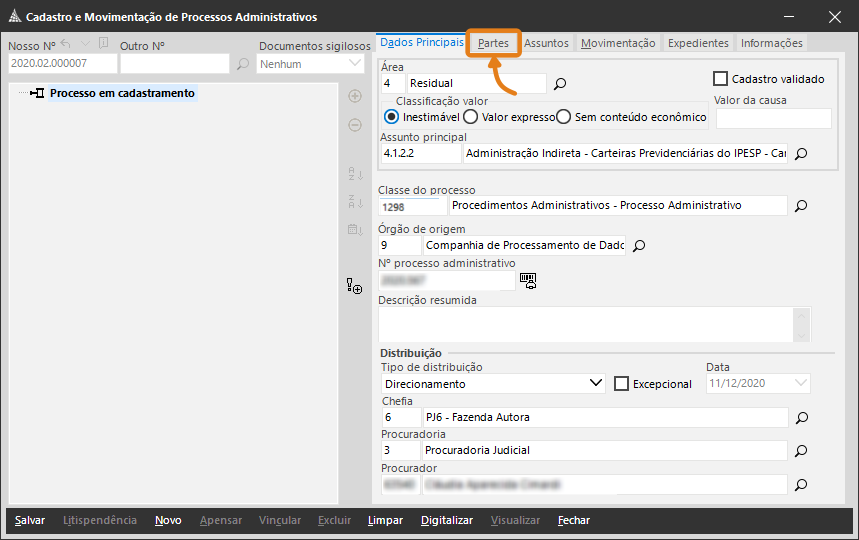The image size is (859, 540).
Task: Expand the Documentos sigilosos dropdown
Action: coord(355,64)
